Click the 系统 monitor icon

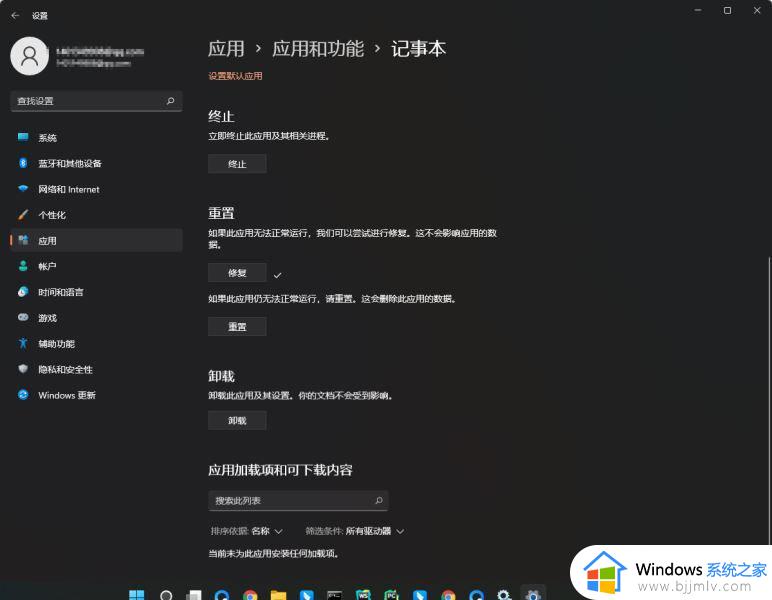pos(23,137)
